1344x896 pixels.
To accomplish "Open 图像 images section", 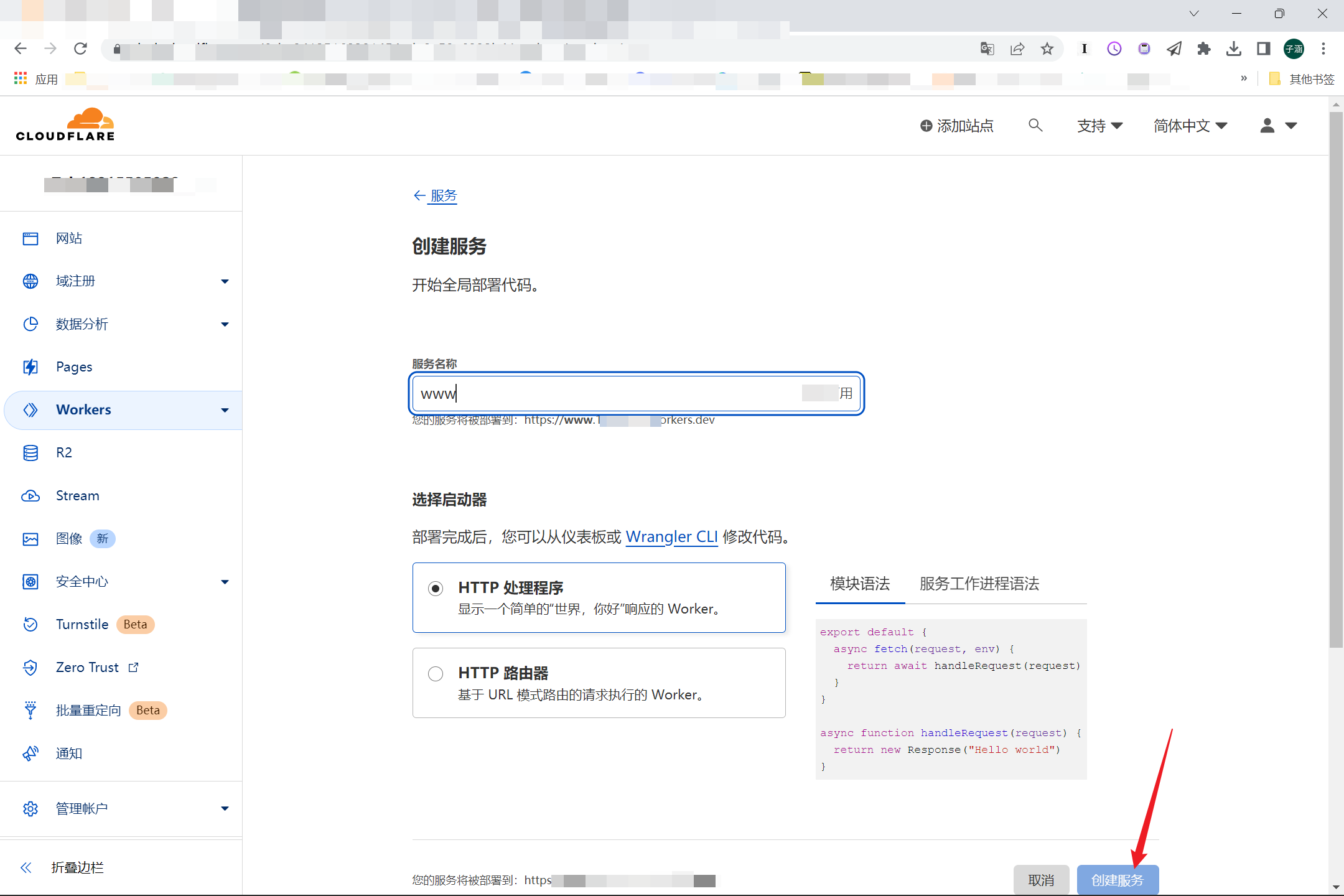I will pyautogui.click(x=69, y=539).
